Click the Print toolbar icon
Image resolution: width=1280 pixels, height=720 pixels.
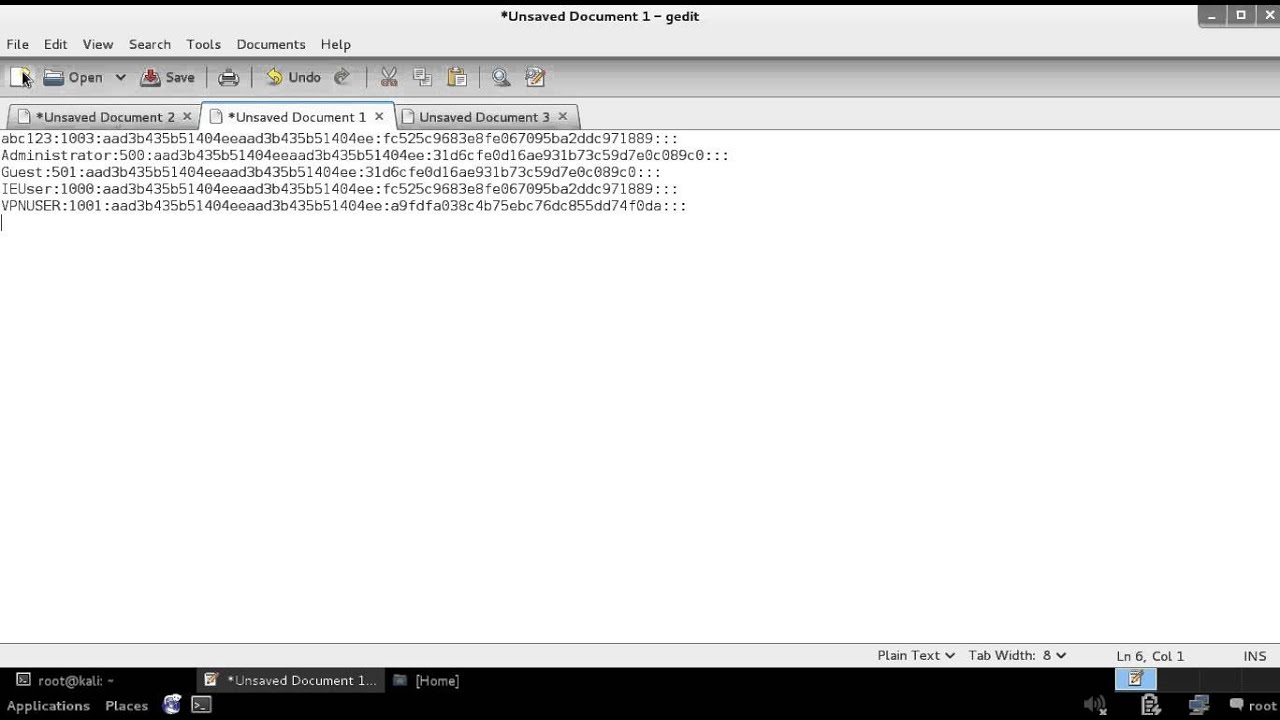[229, 77]
